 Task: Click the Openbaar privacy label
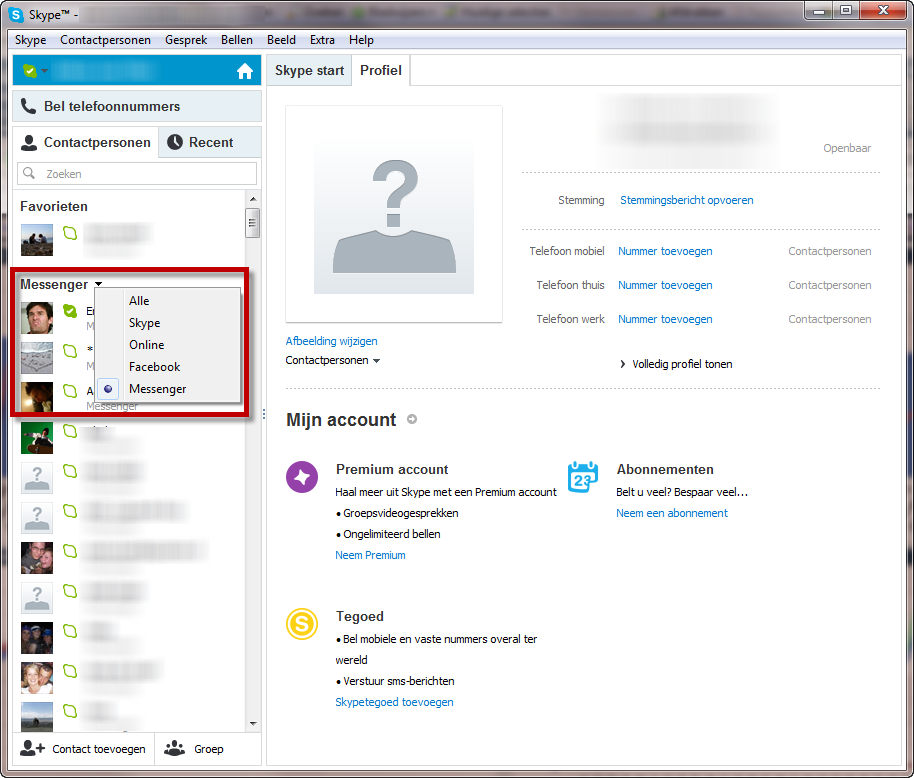tap(847, 148)
